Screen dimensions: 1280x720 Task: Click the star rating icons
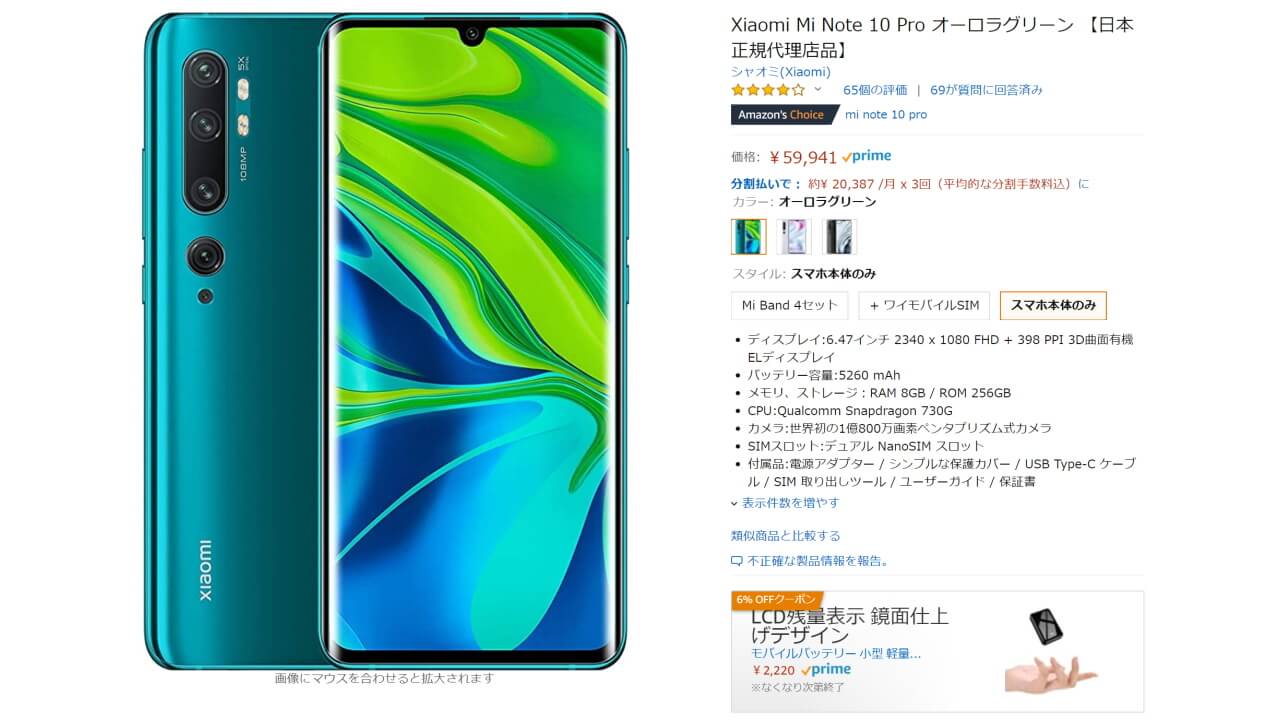768,90
